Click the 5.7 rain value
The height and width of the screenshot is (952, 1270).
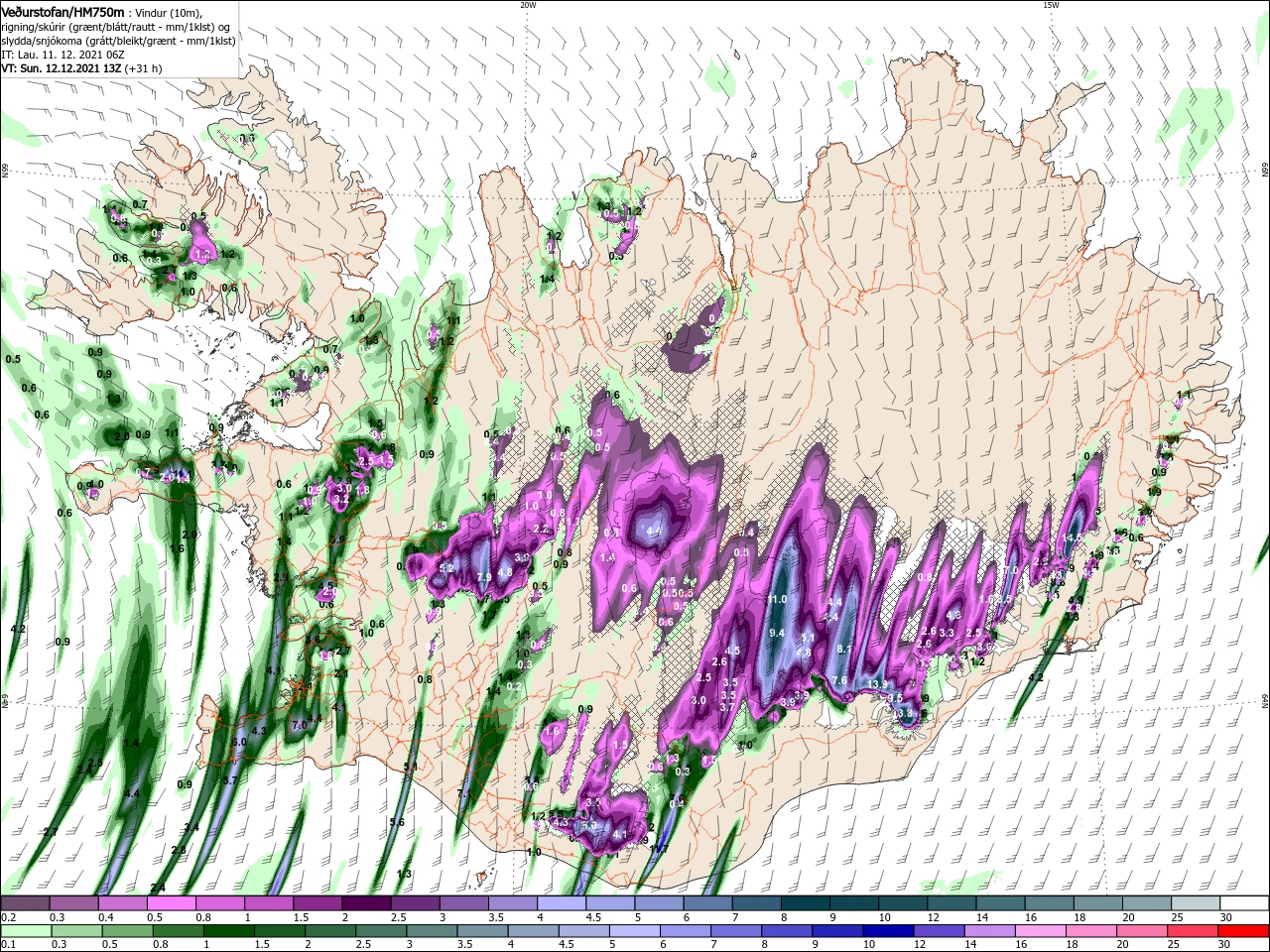tap(230, 780)
